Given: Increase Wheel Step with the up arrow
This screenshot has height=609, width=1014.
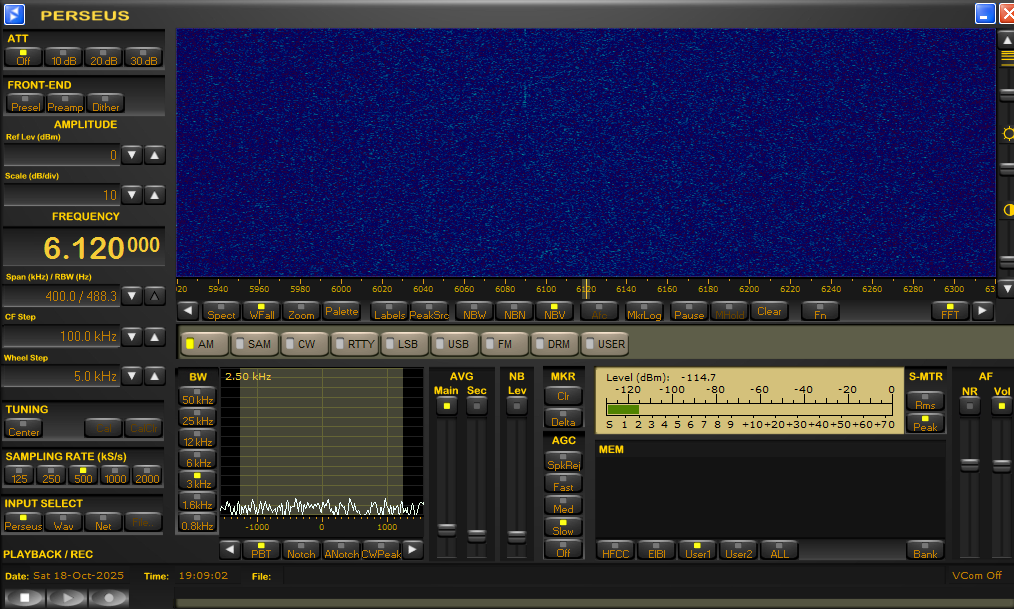Looking at the screenshot, I should point(154,376).
